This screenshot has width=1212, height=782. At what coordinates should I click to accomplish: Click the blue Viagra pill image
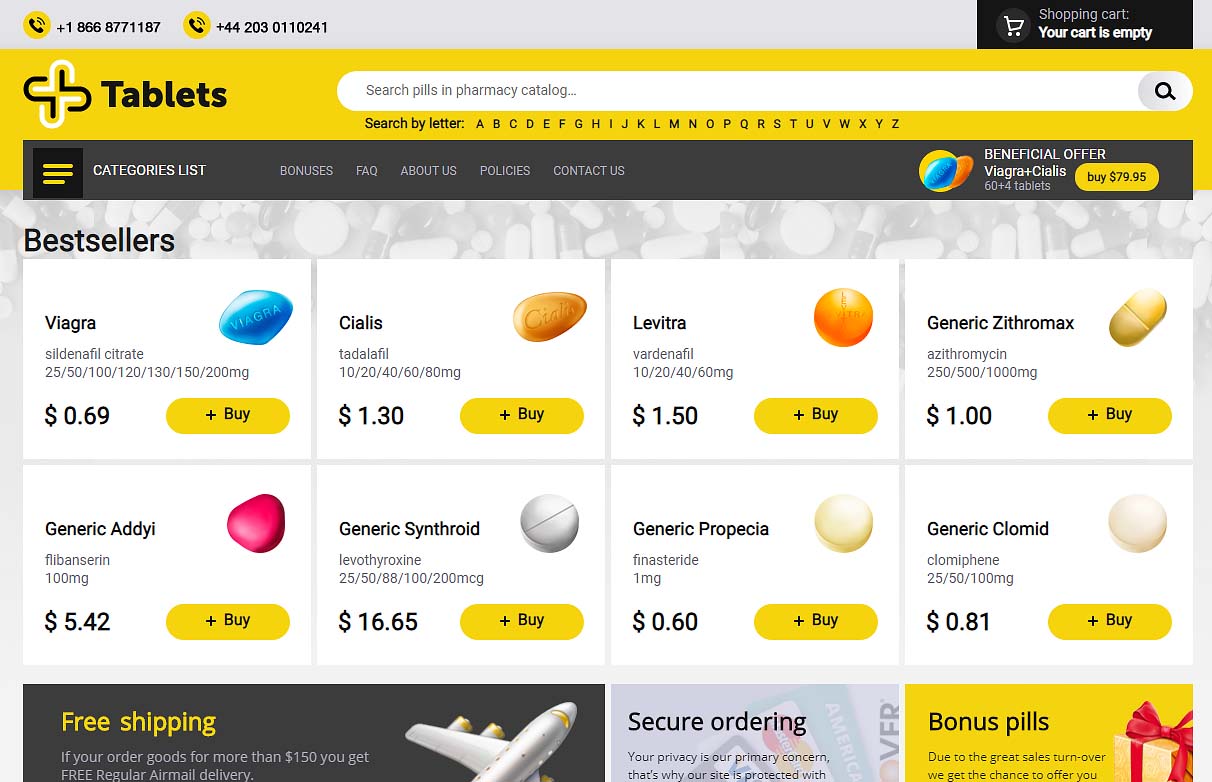[256, 317]
